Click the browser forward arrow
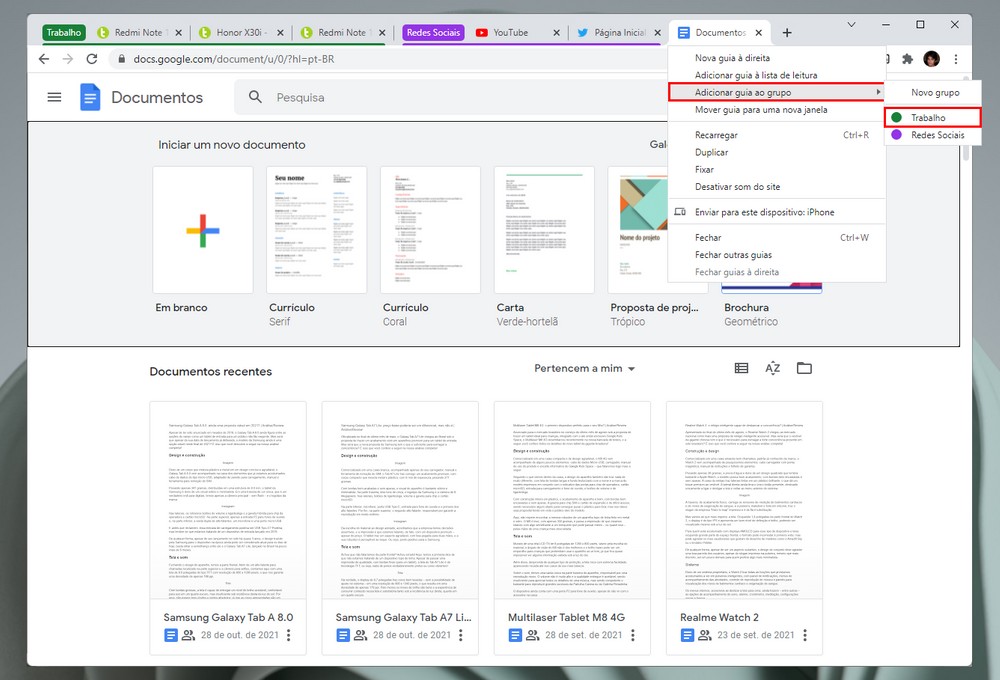 click(x=68, y=59)
